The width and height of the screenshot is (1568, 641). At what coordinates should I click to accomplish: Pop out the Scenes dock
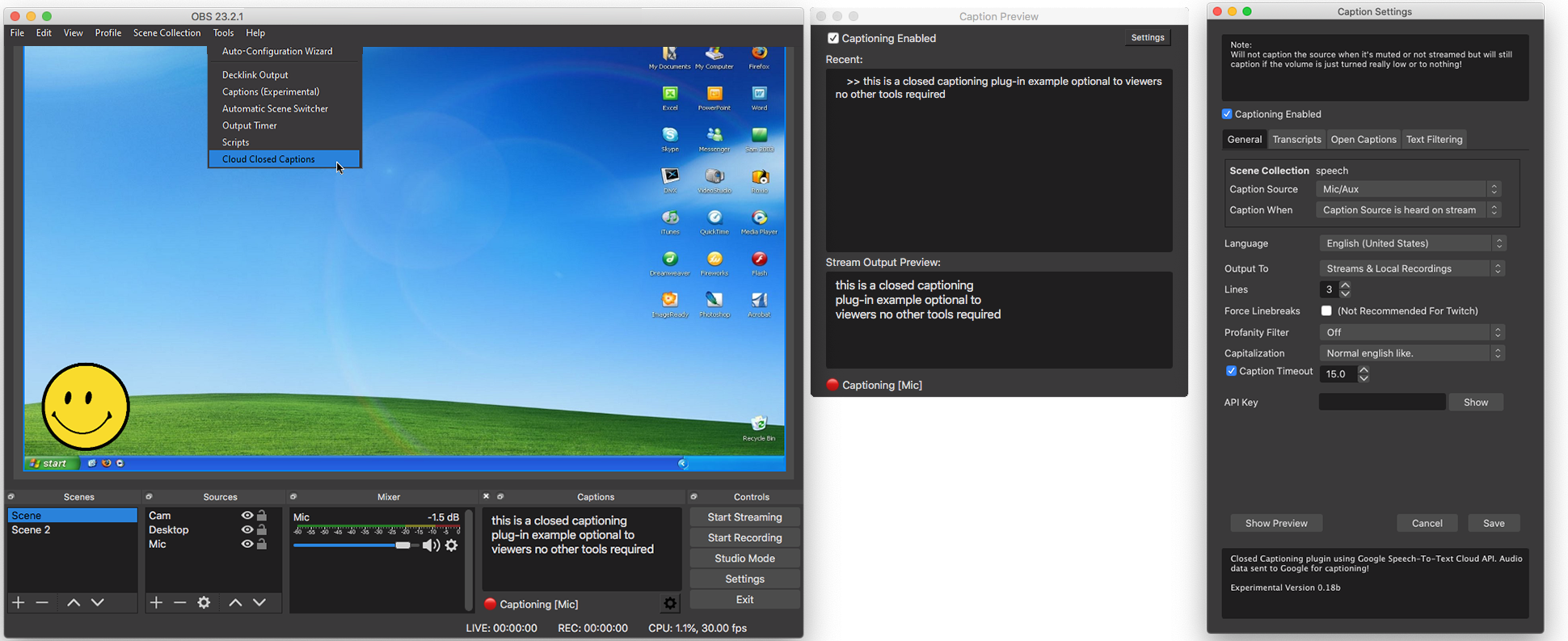point(11,496)
